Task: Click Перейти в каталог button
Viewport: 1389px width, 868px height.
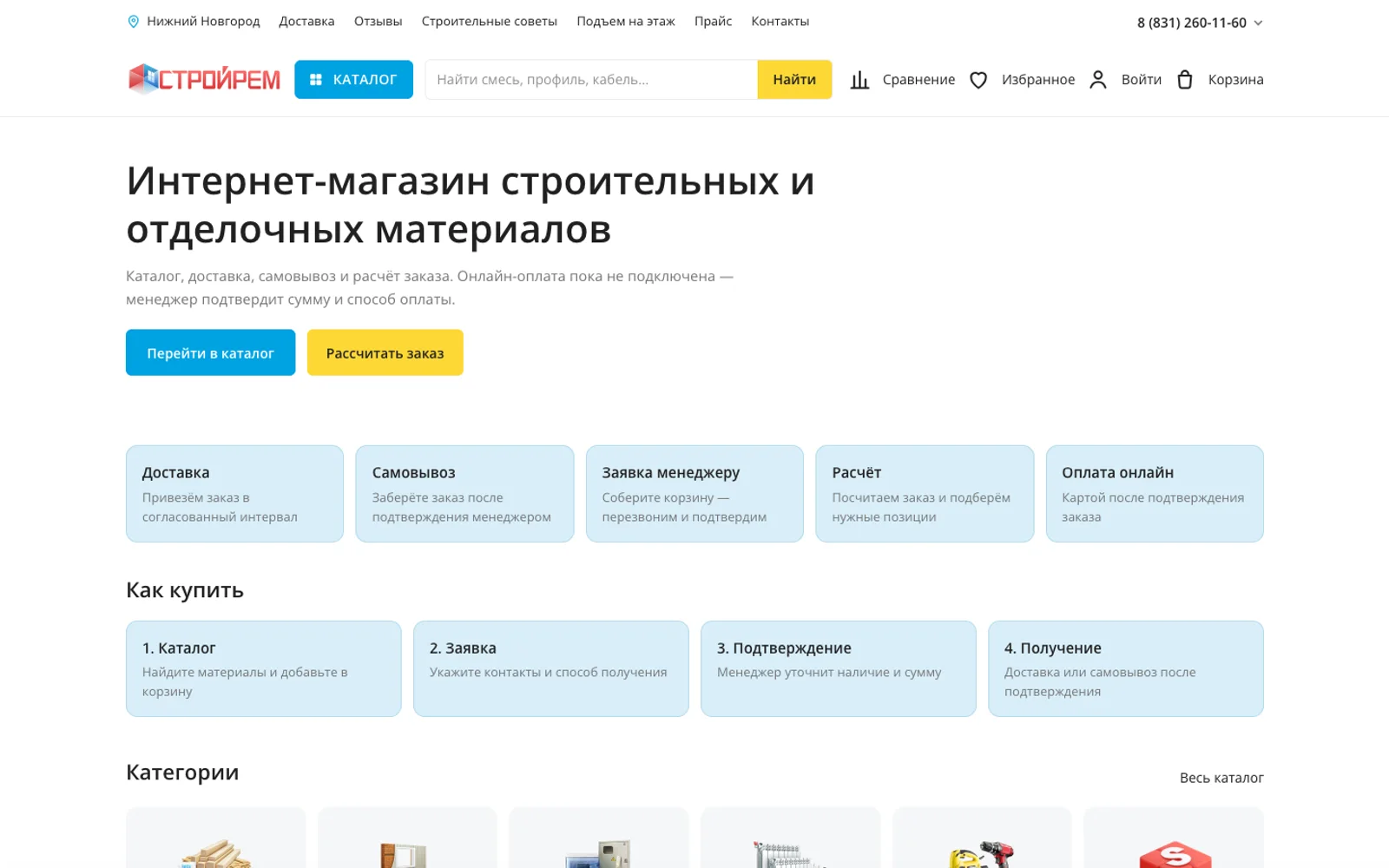Action: point(210,352)
